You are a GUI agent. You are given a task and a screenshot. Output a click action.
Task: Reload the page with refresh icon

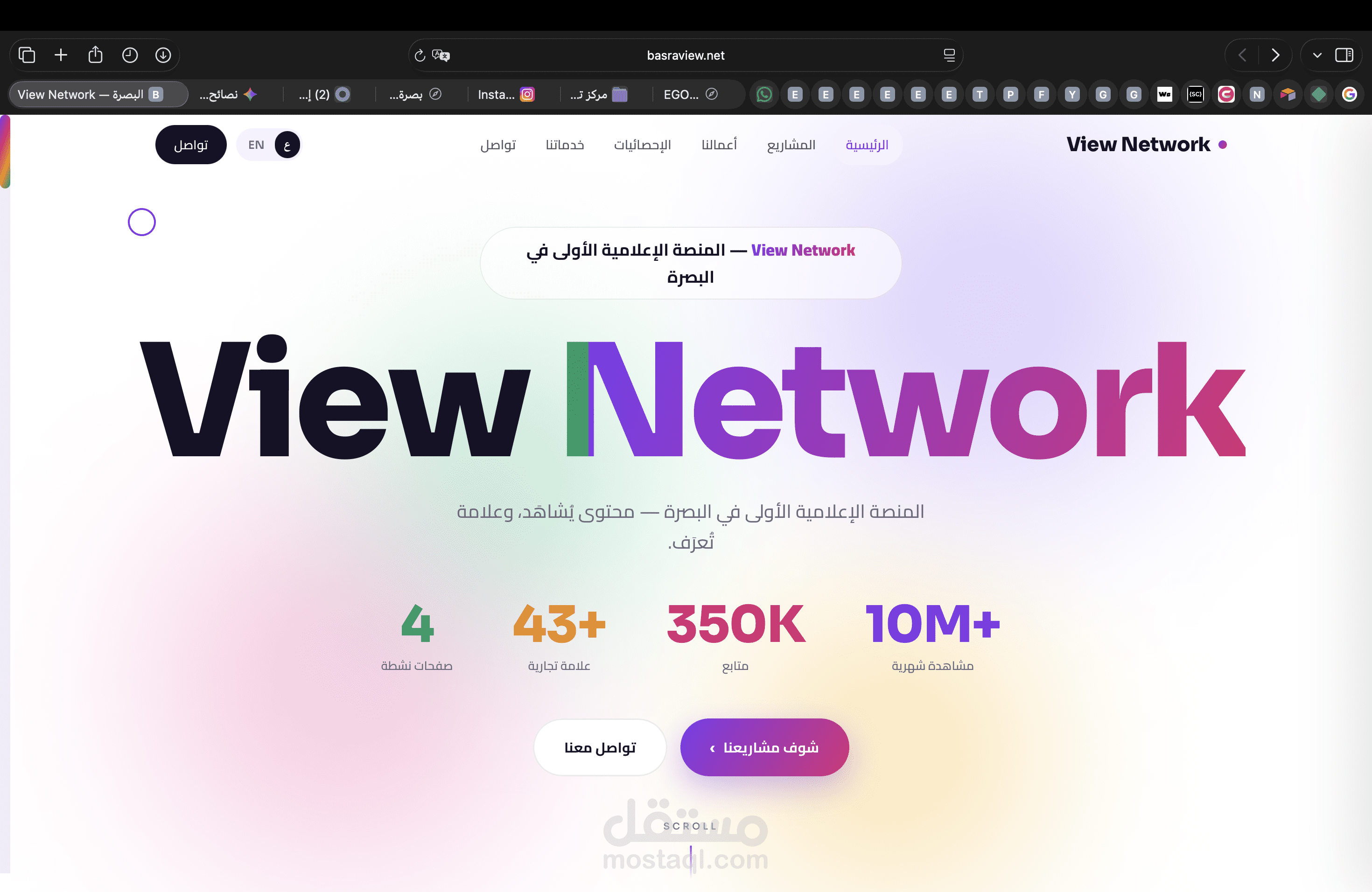[420, 56]
